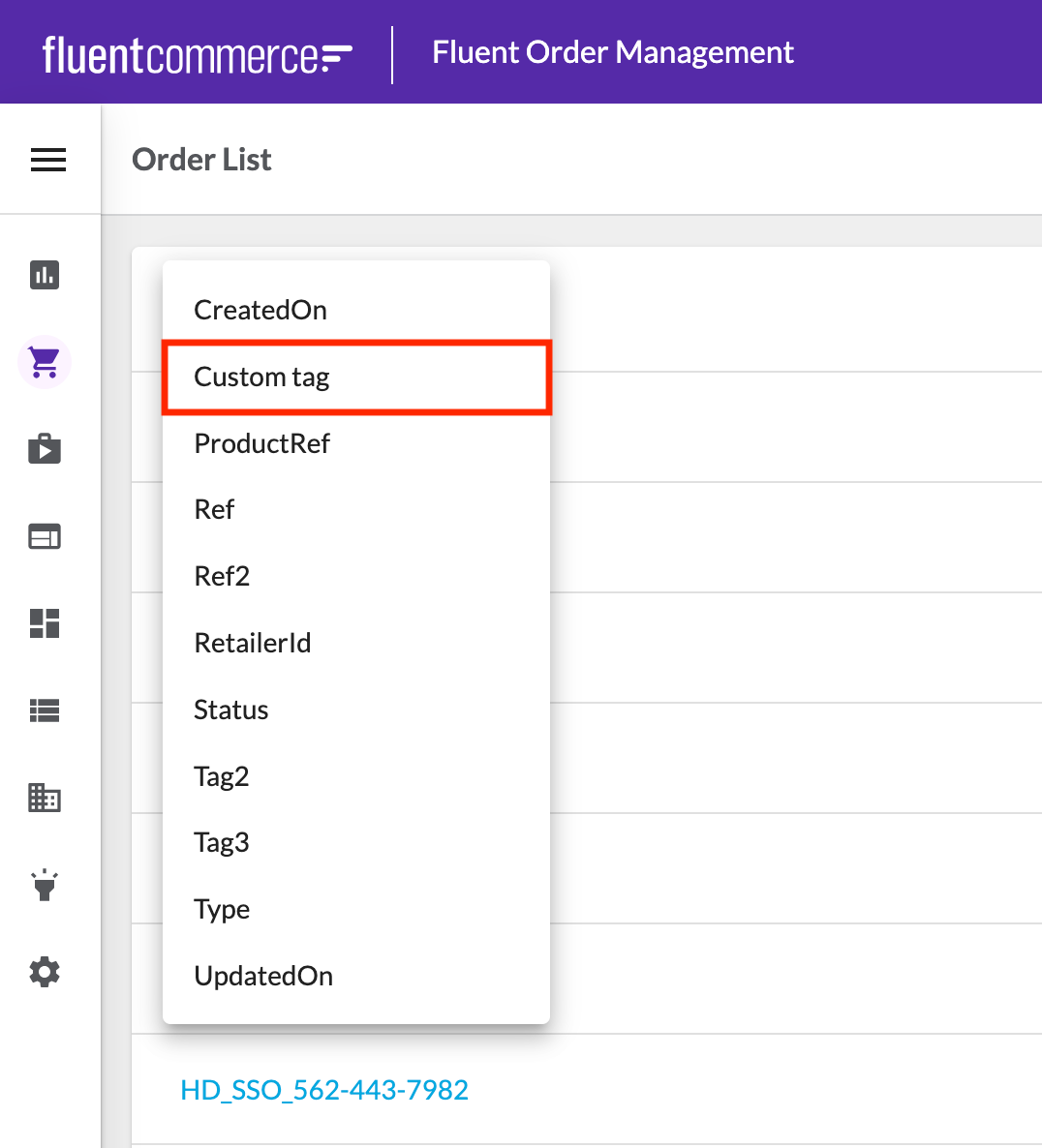The image size is (1042, 1148).
Task: Open the settings gear icon
Action: (45, 972)
